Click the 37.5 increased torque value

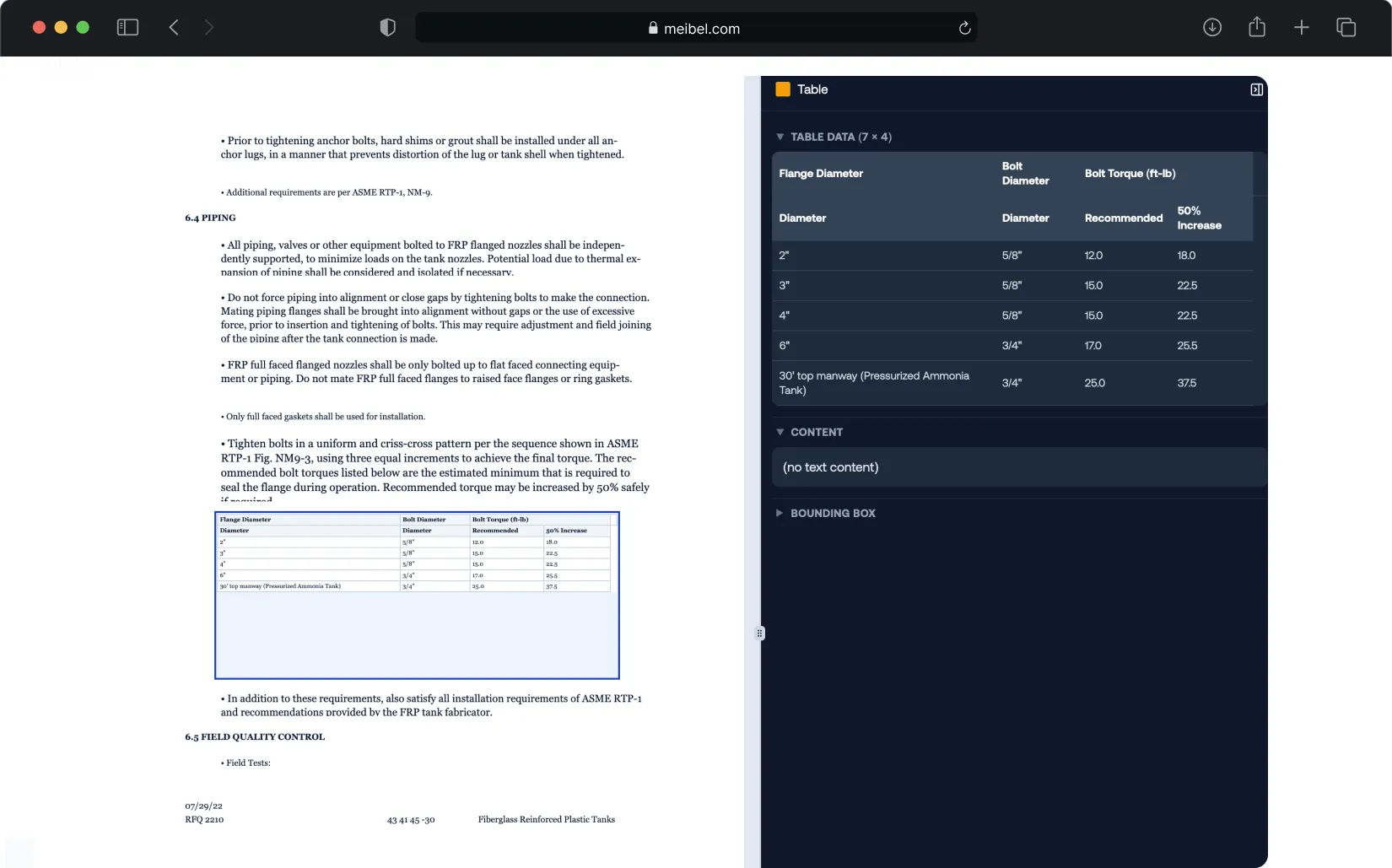click(1186, 383)
